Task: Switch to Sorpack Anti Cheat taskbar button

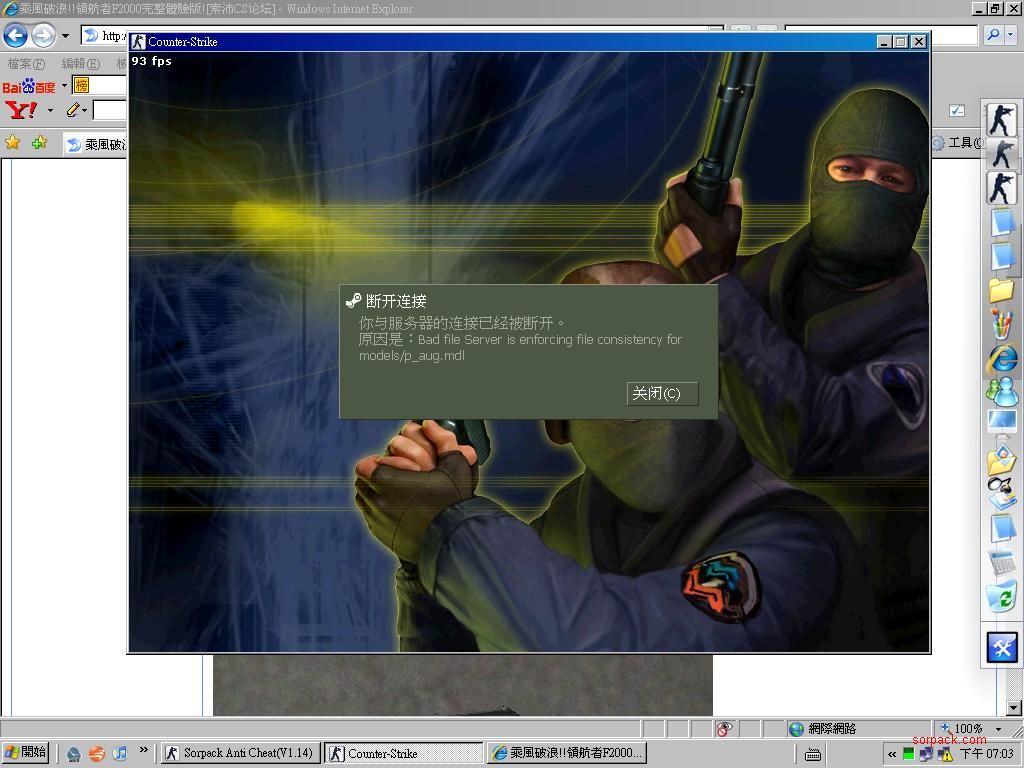Action: pos(239,753)
